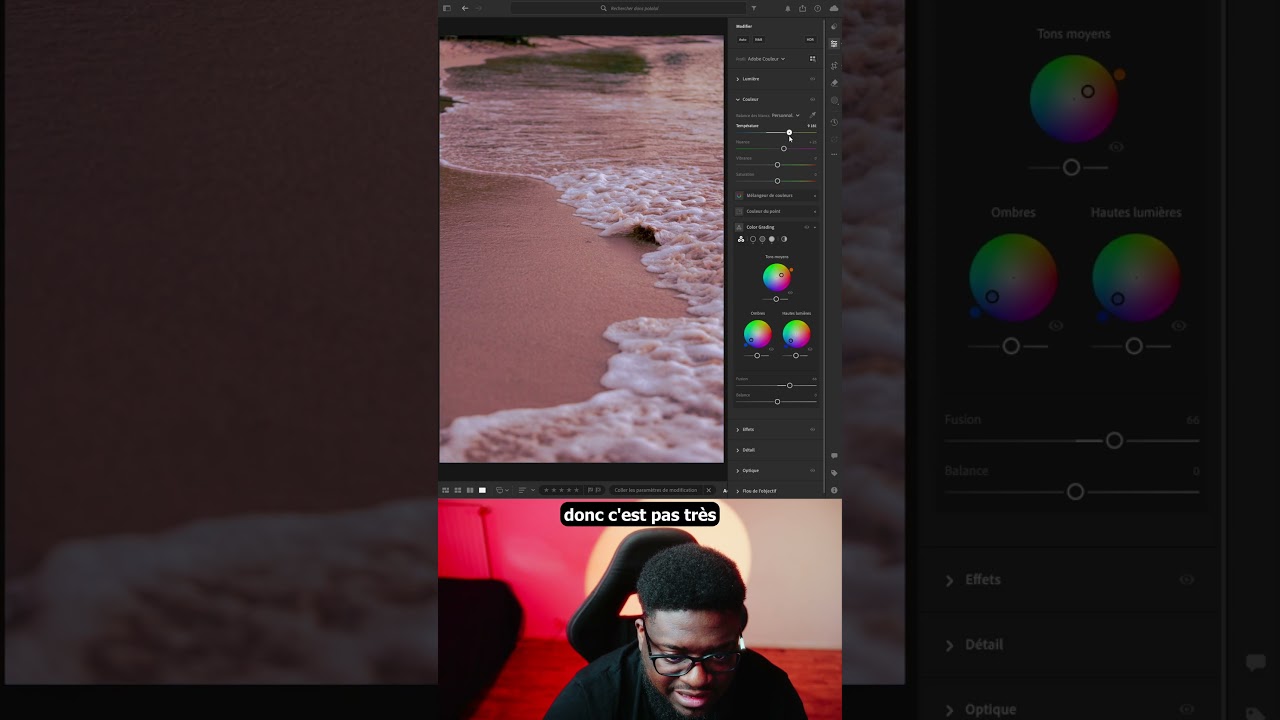The width and height of the screenshot is (1280, 720).
Task: Focus the photo search field
Action: 626,8
